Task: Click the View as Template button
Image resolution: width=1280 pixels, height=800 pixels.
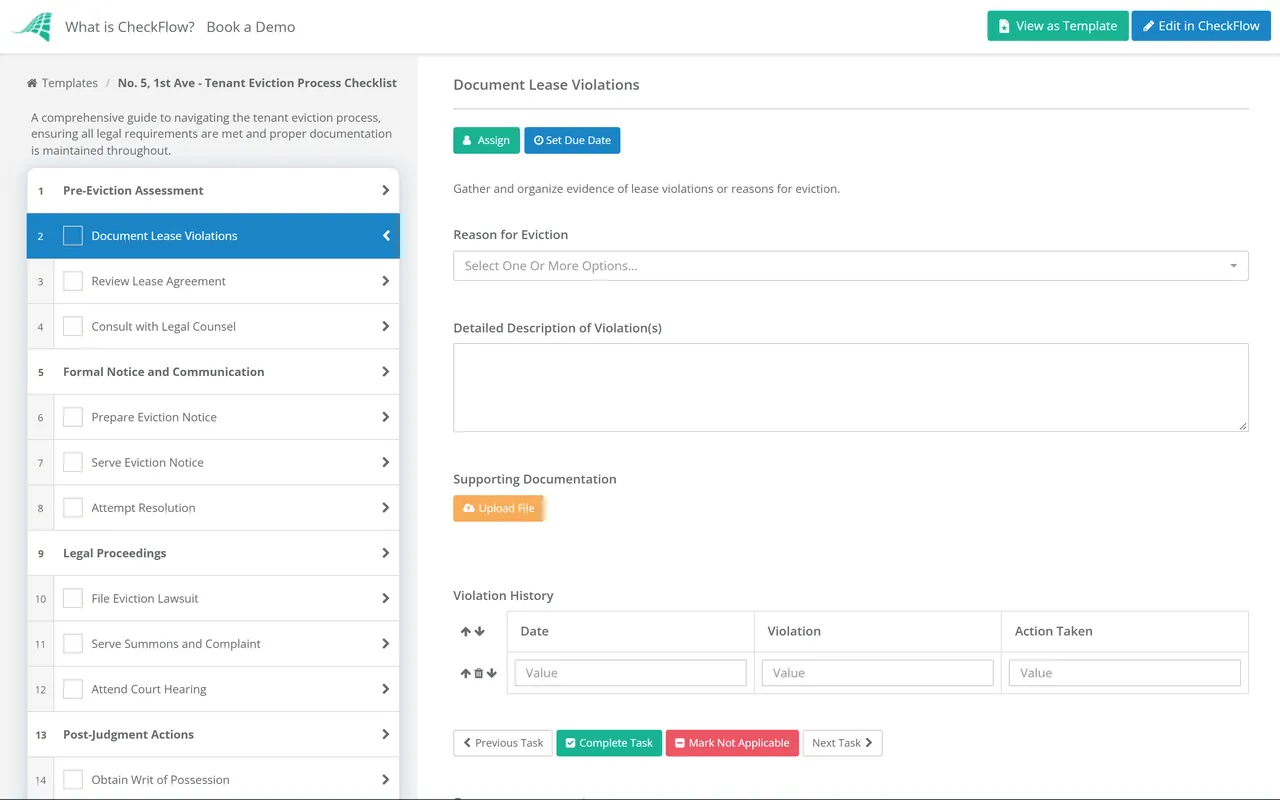Action: pos(1058,26)
